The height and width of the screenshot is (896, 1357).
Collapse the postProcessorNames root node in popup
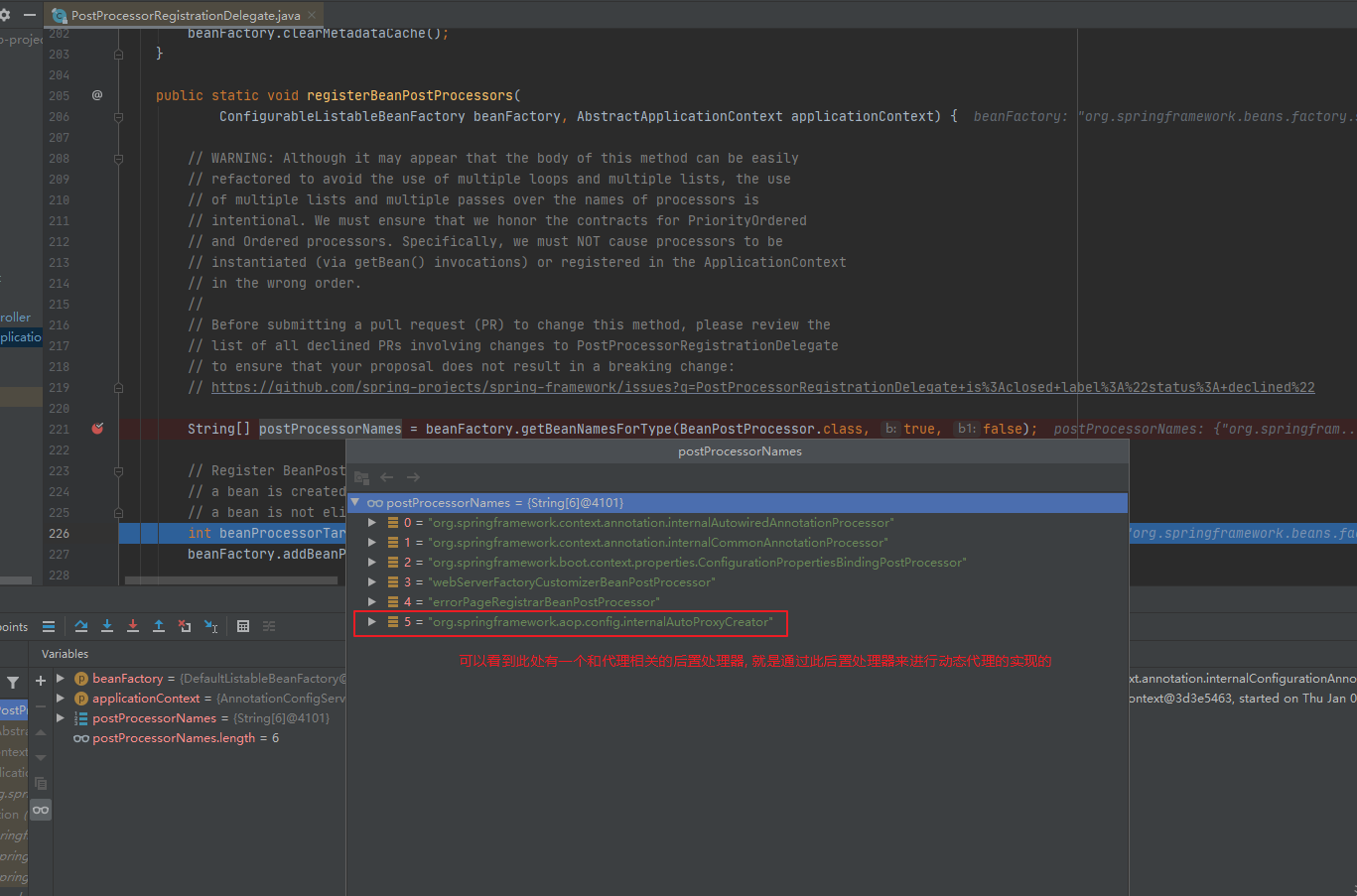pos(355,502)
